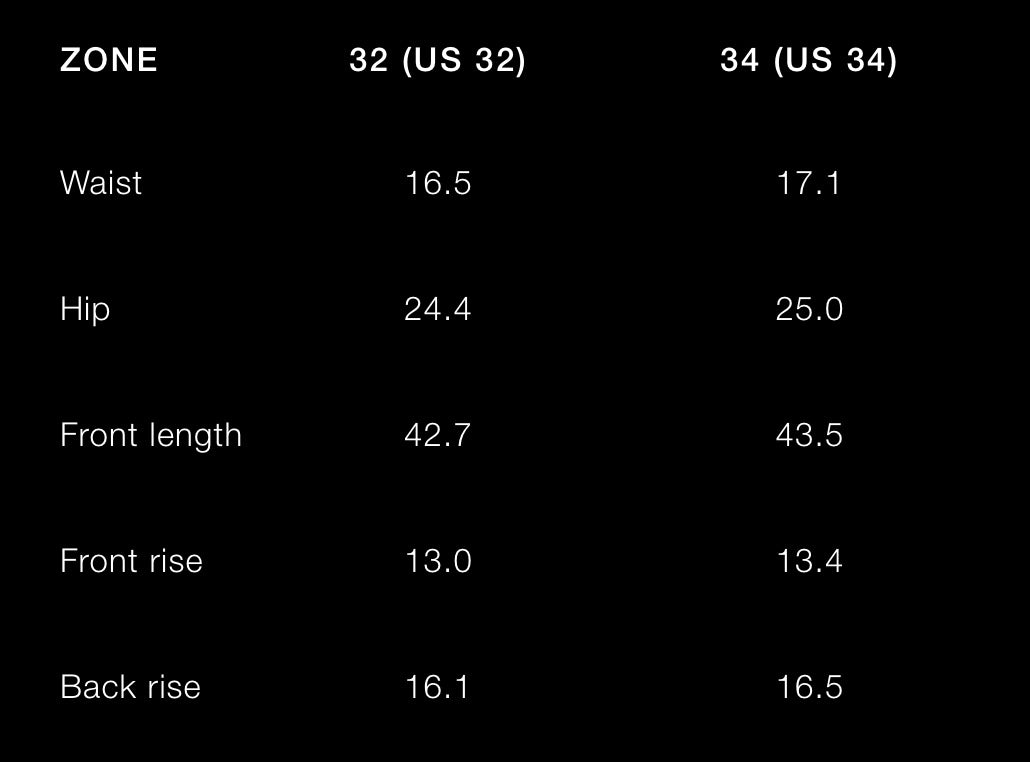This screenshot has height=762, width=1030.
Task: Click the Waist value 16.5 for size 32
Action: pos(437,183)
